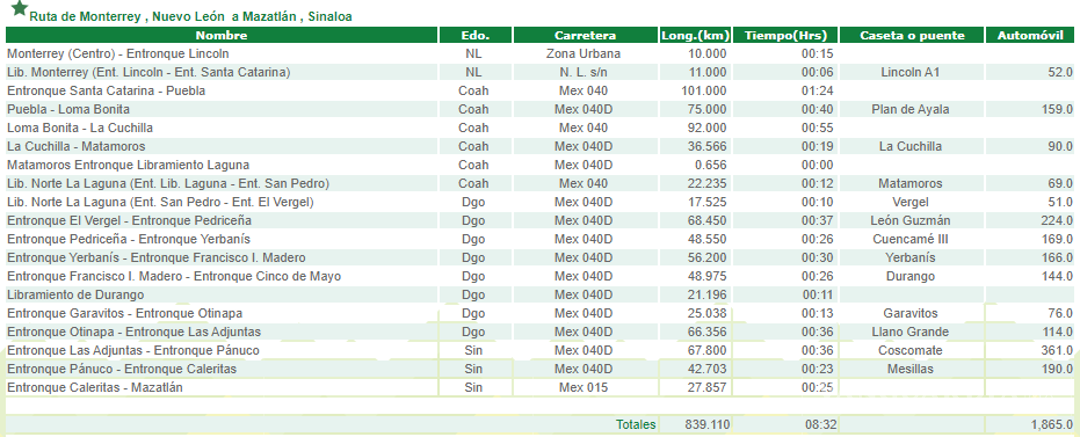Select the Coscomate toll booth cell
Viewport: 1080px width, 437px height.
click(911, 351)
